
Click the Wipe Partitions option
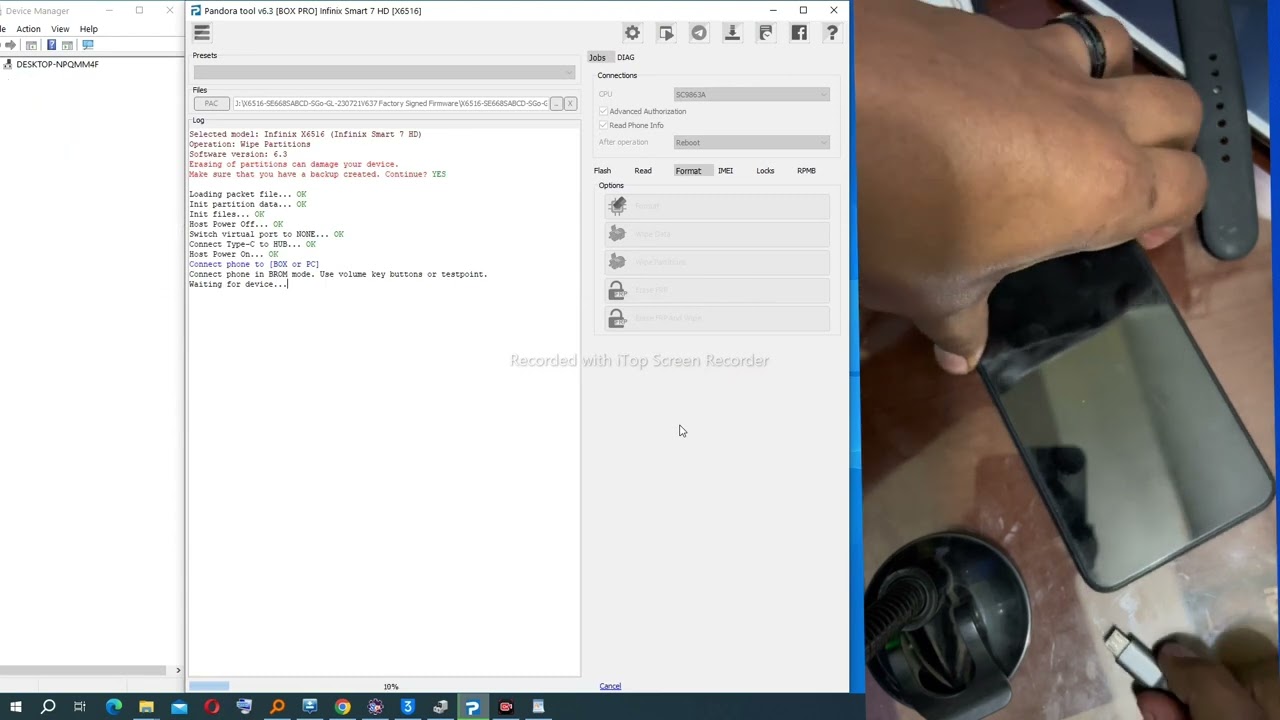pos(717,262)
